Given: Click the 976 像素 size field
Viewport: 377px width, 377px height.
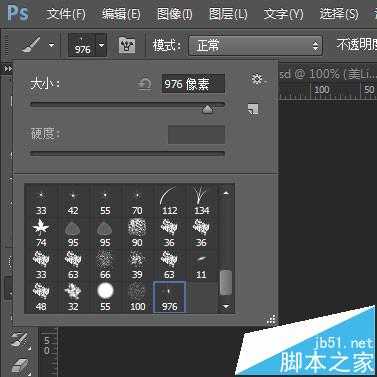Looking at the screenshot, I should 193,84.
